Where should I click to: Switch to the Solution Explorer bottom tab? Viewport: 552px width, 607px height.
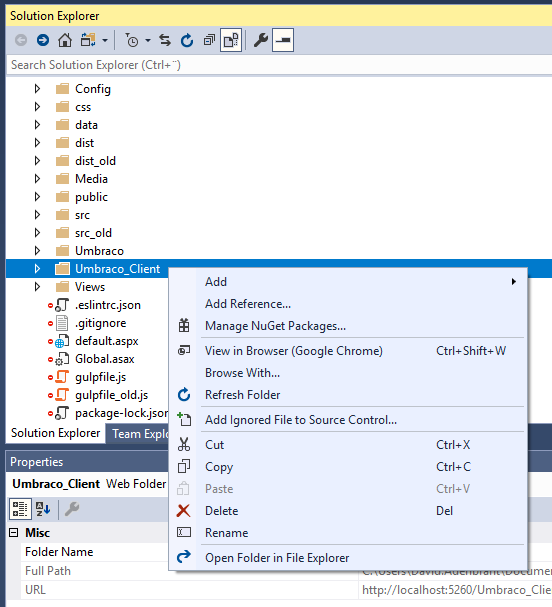click(x=55, y=433)
